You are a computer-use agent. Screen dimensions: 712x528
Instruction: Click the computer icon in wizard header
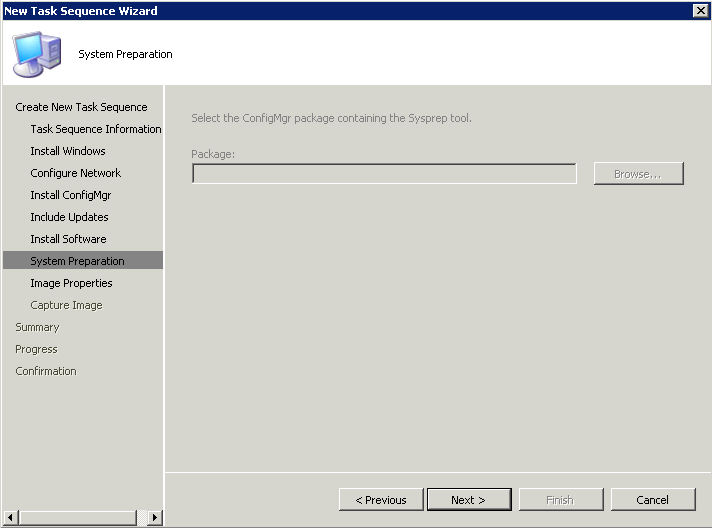click(37, 54)
